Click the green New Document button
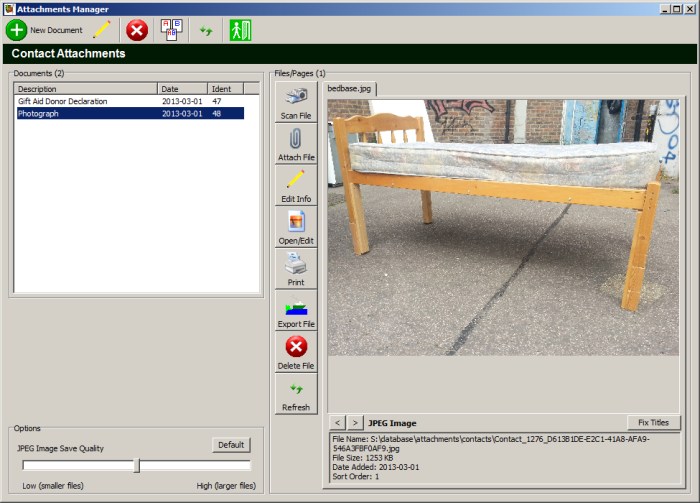Screen dimensions: 700x503 coord(45,30)
